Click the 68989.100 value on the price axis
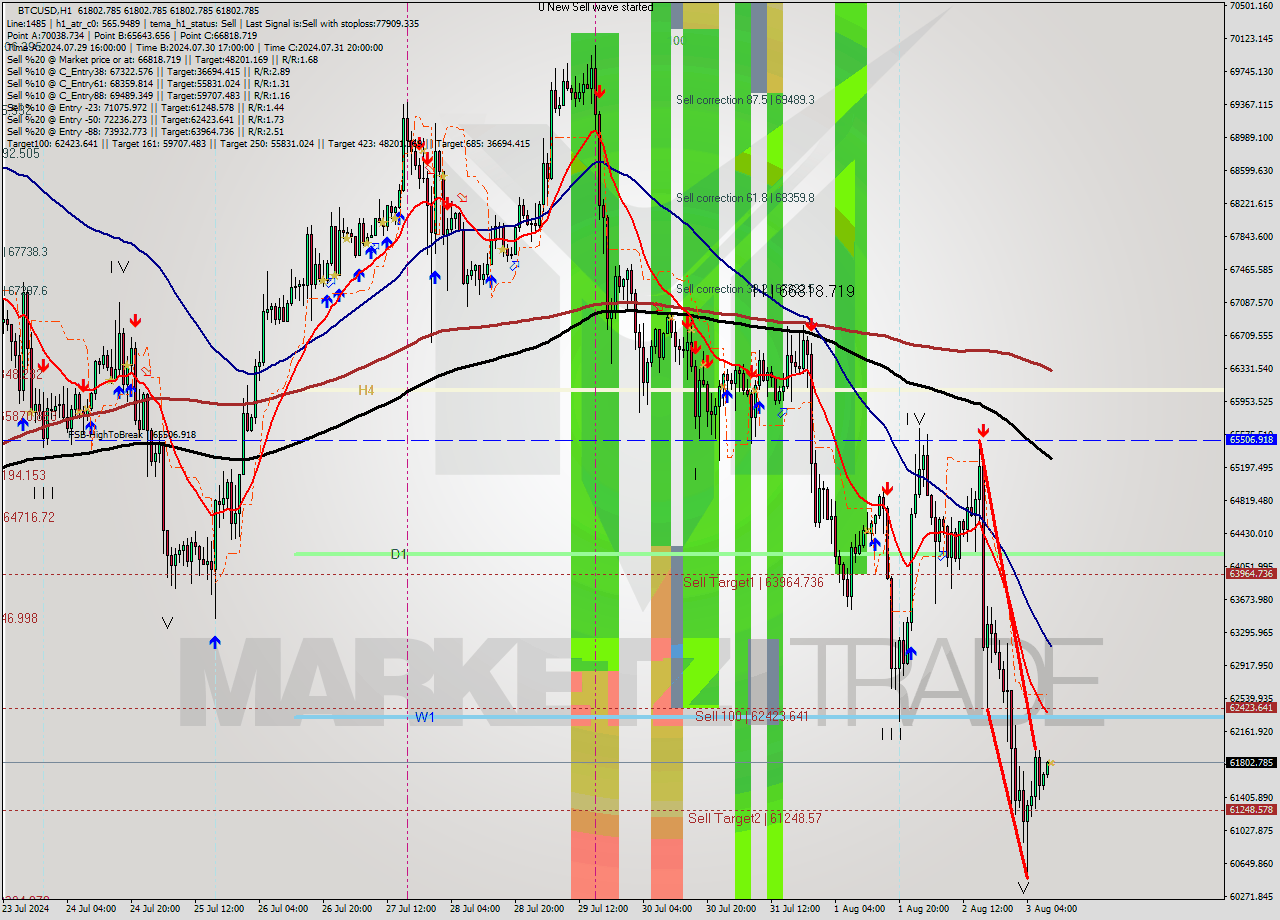 1252,138
